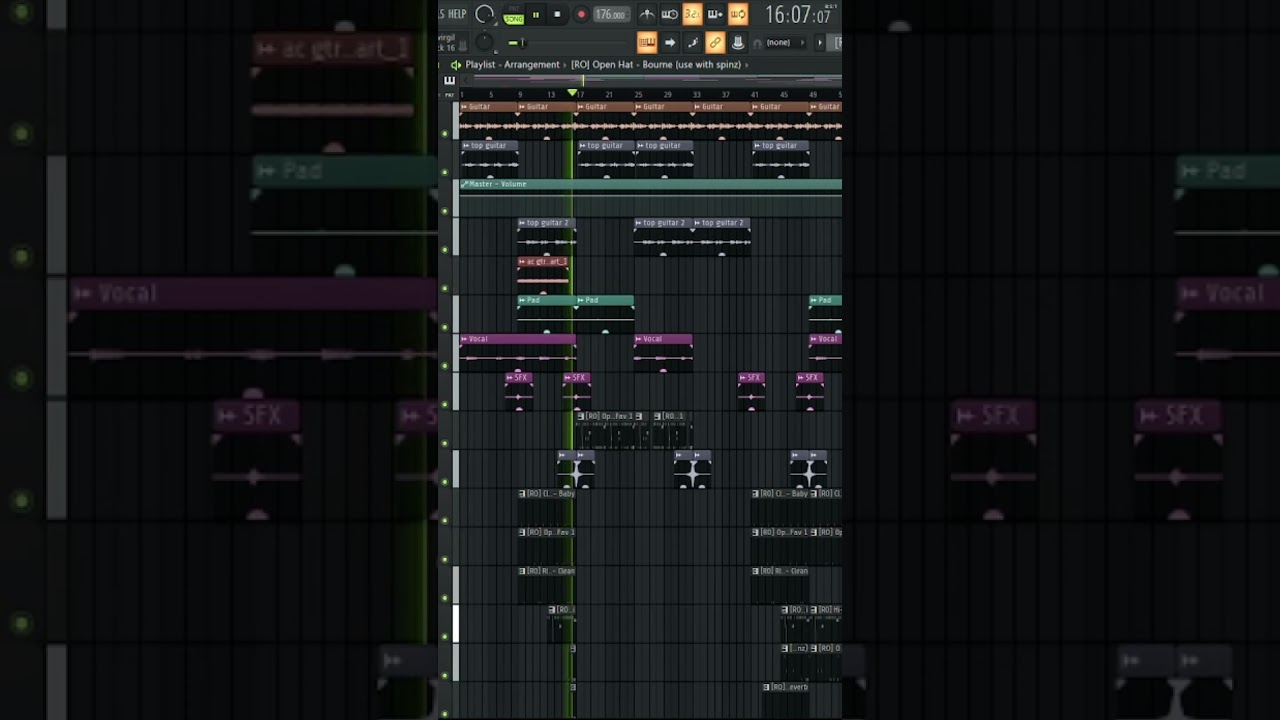The image size is (1280, 720).
Task: Toggle the multilink to controllers icon
Action: pos(715,42)
